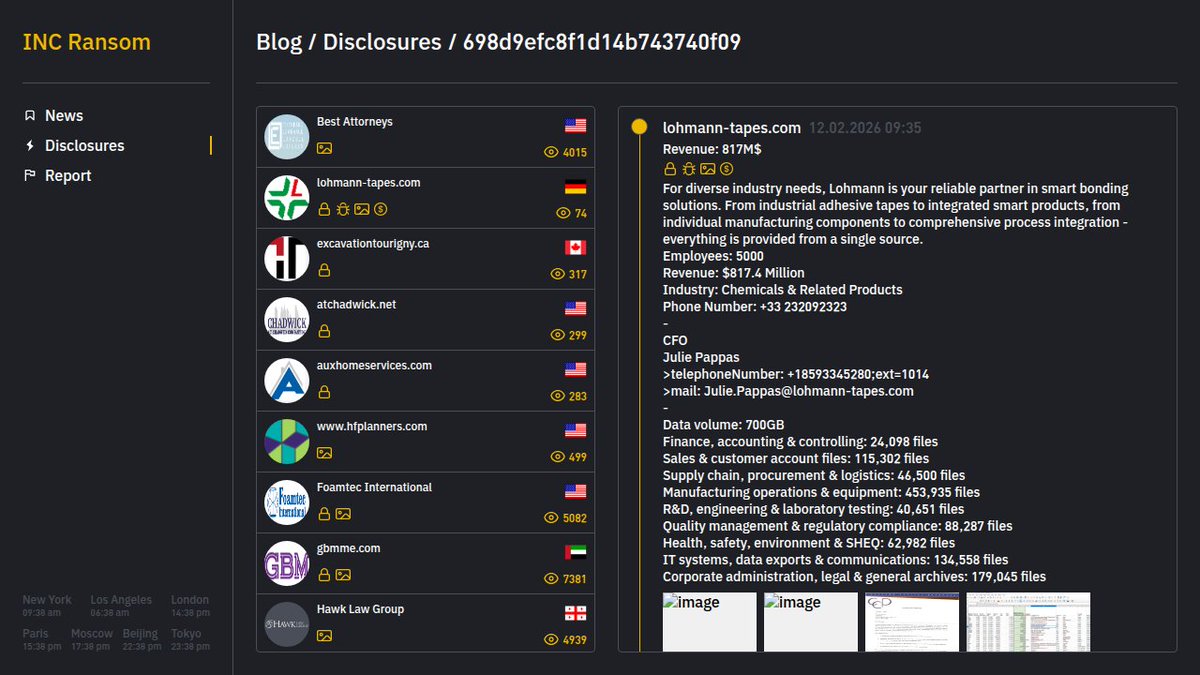1200x675 pixels.
Task: Click the INC Ransom site title
Action: (x=87, y=42)
